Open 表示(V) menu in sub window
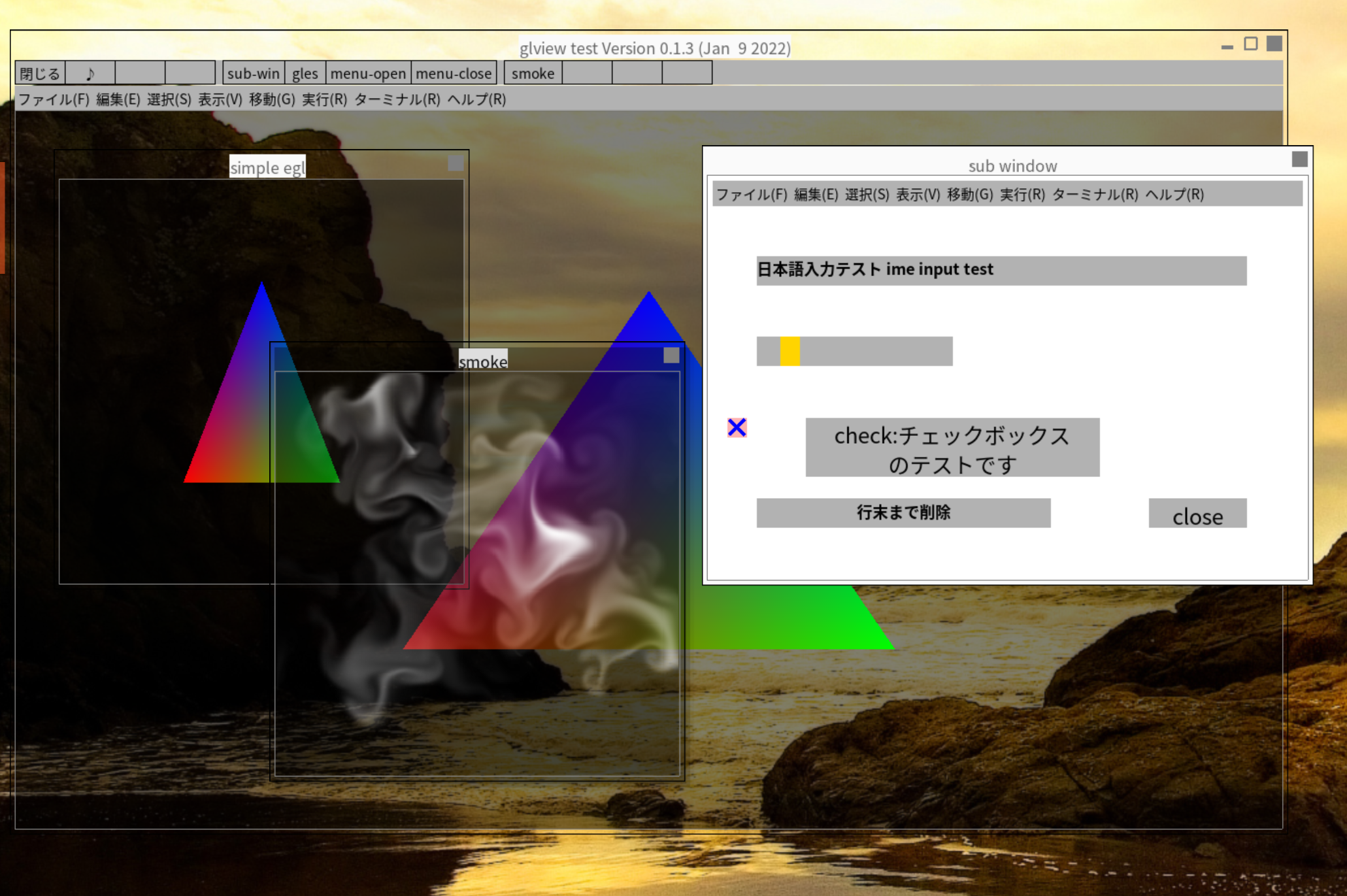Screen dimensions: 1347x896 point(917,195)
